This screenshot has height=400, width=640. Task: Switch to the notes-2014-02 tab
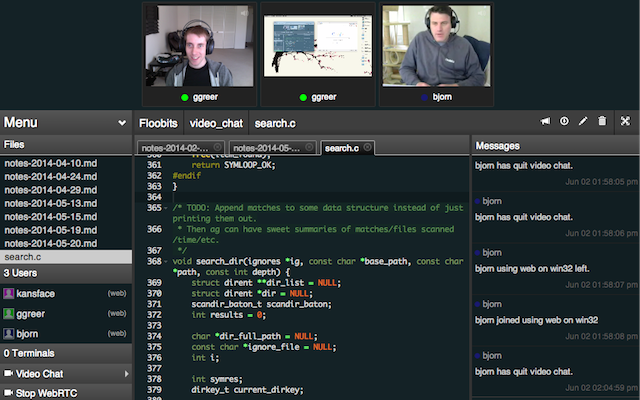pos(181,148)
